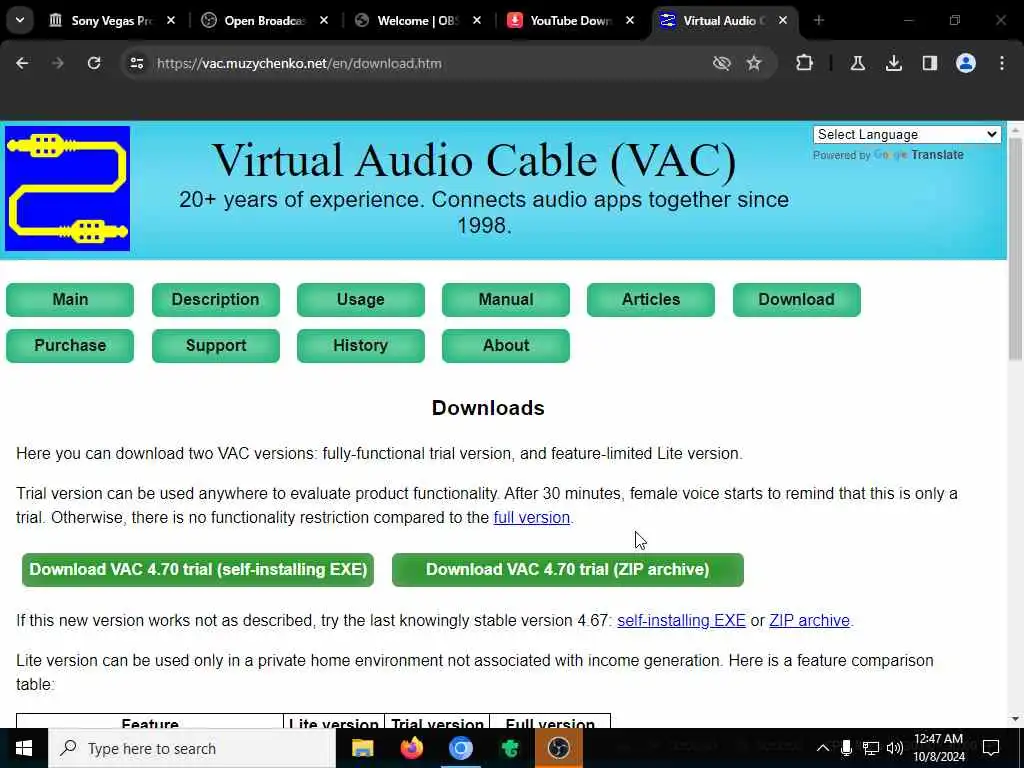Screen dimensions: 1024x768
Task: Open the Extensions puzzle icon
Action: coord(805,63)
